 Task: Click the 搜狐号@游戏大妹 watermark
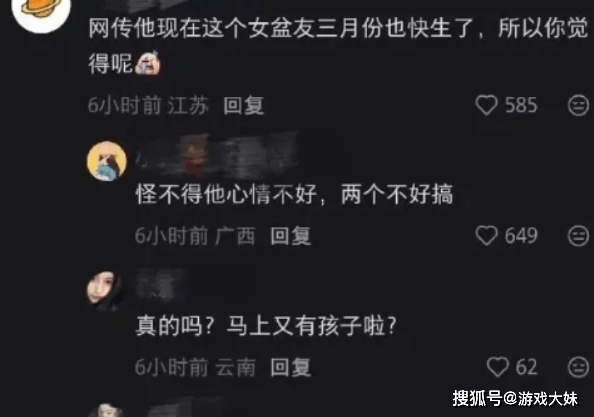[515, 398]
